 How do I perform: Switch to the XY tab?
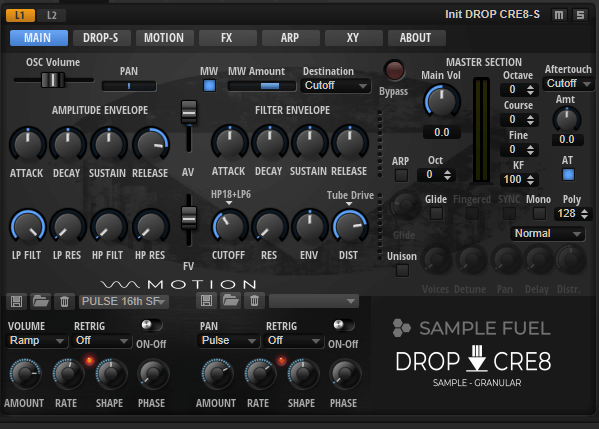pyautogui.click(x=354, y=38)
